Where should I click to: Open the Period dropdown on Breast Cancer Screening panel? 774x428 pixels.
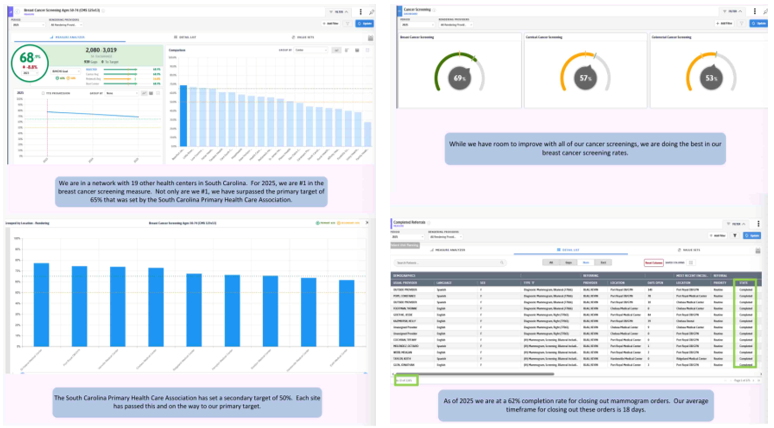28,24
